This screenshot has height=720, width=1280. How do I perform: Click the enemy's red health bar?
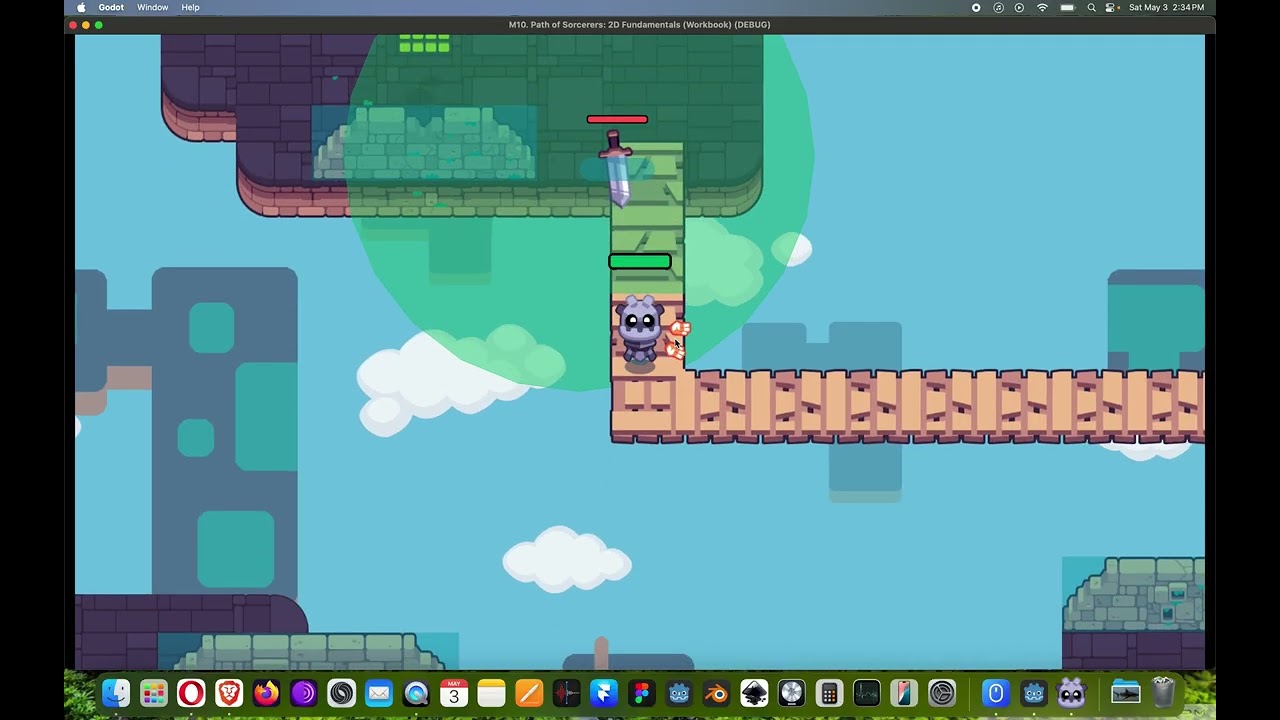(x=617, y=119)
